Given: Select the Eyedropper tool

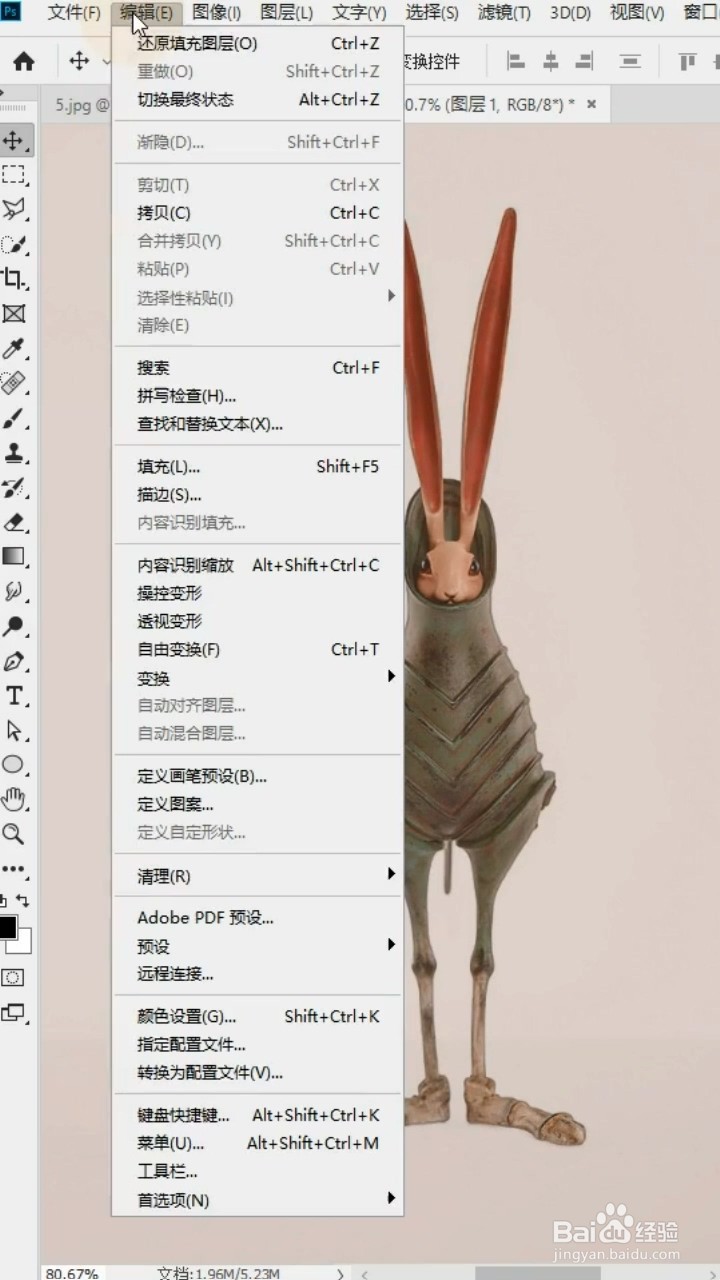Looking at the screenshot, I should point(14,348).
